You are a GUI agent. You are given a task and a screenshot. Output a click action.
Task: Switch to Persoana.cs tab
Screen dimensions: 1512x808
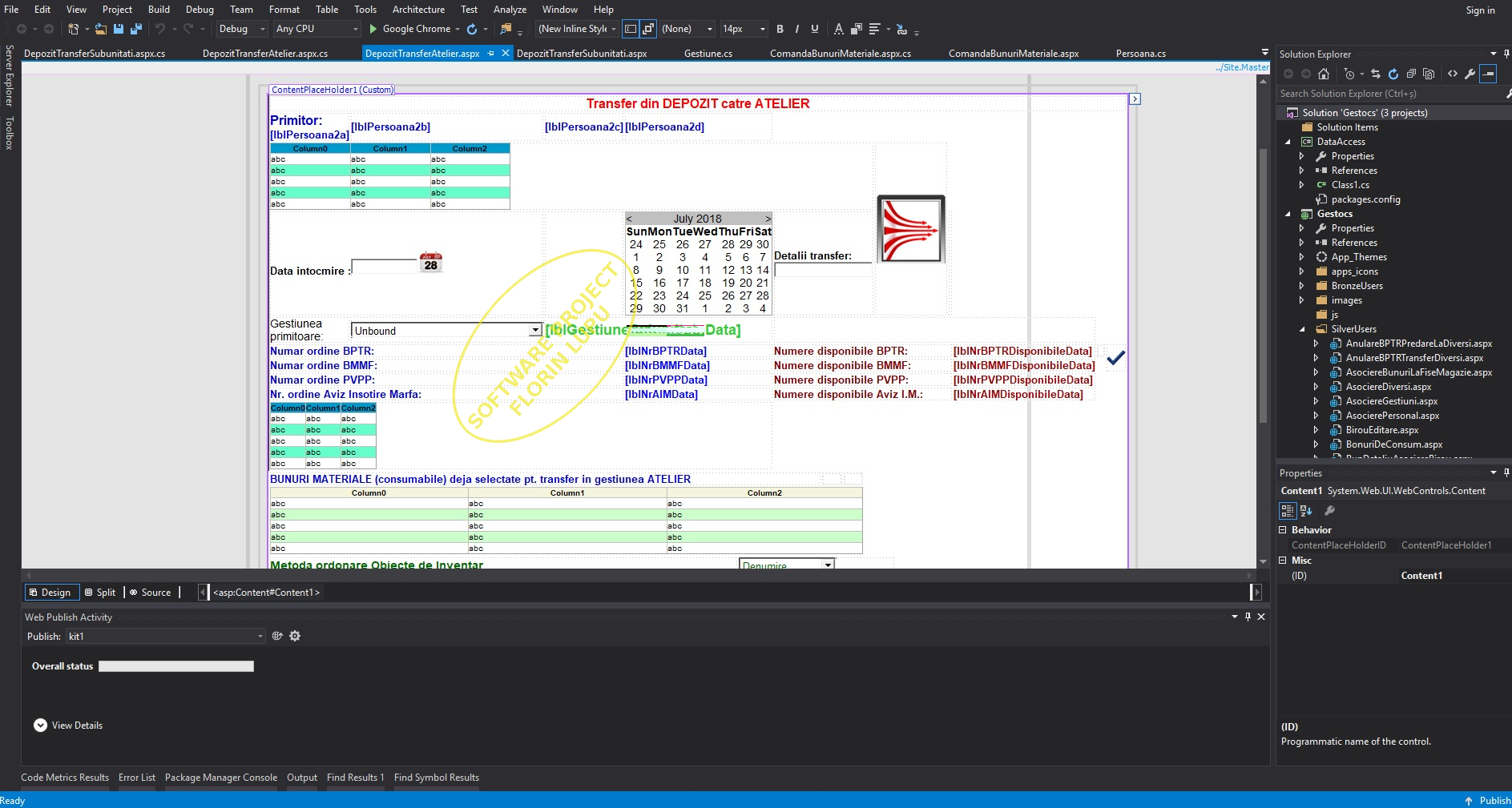tap(1140, 54)
